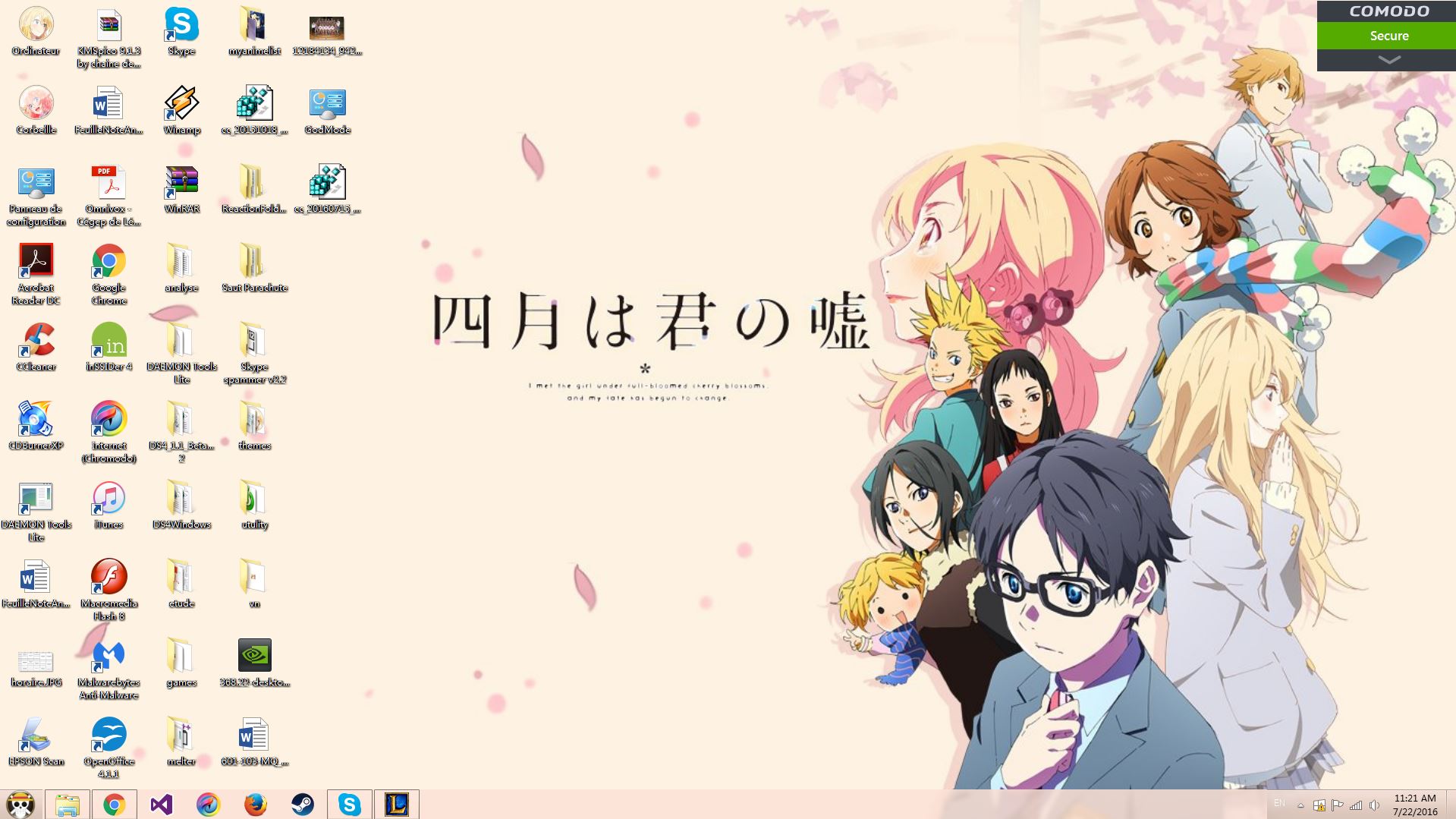Open the ReactionFold... folder

[254, 189]
